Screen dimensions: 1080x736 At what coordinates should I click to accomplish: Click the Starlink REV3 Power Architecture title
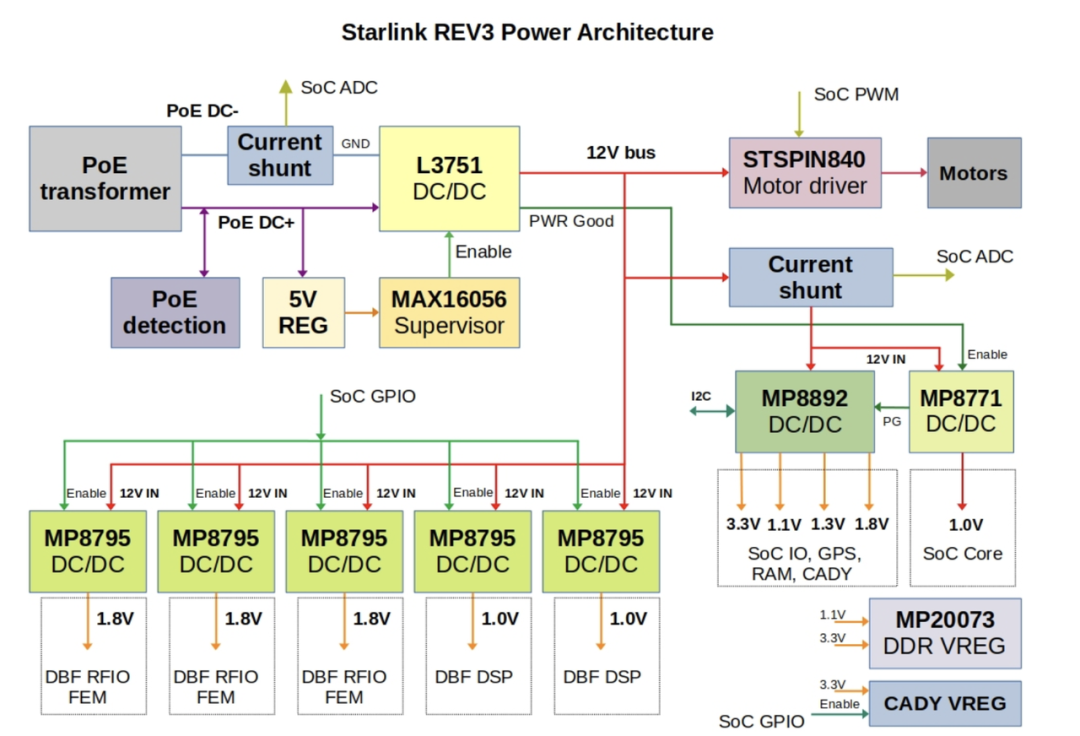(528, 32)
